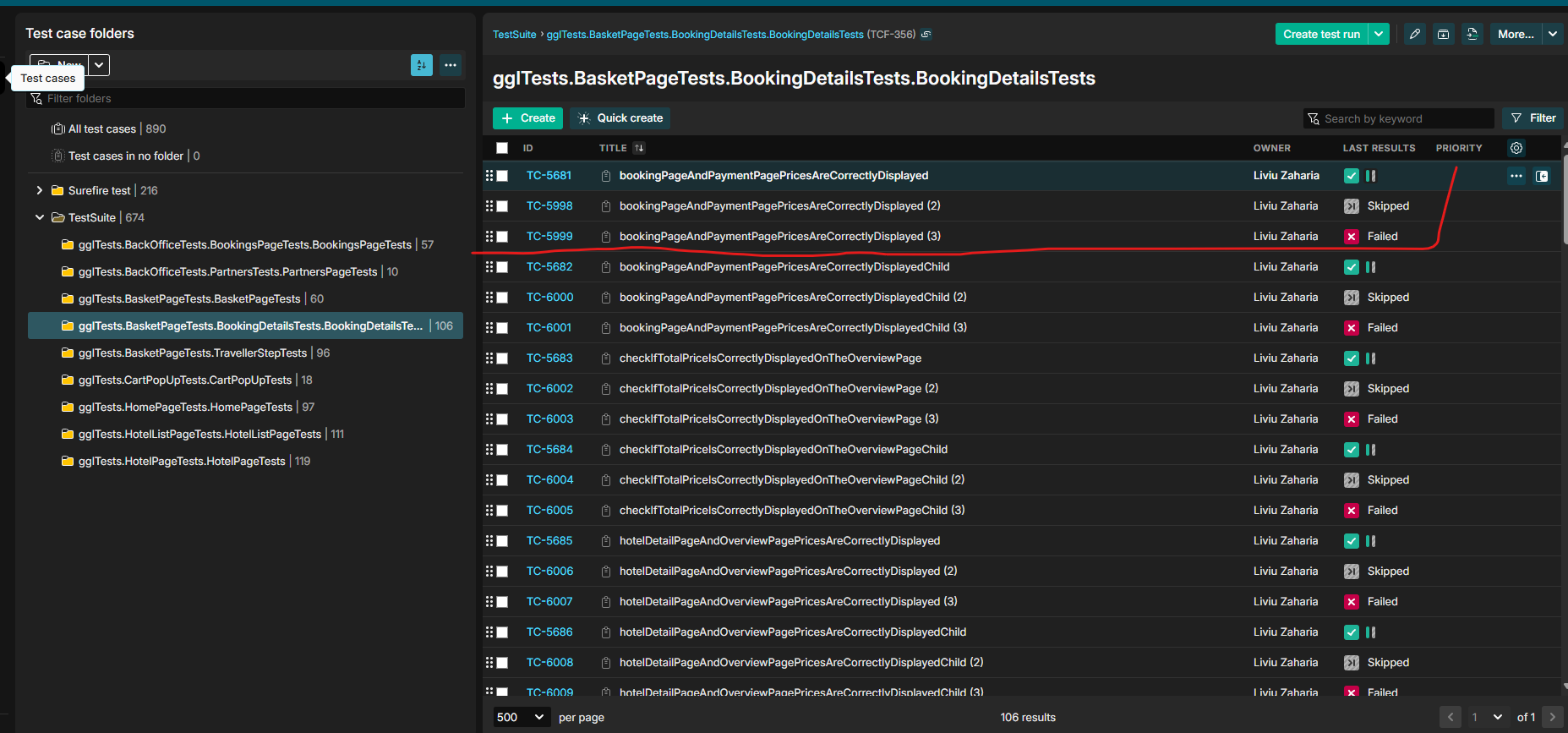Sort by title using the sort arrows
The width and height of the screenshot is (1568, 733).
[x=639, y=148]
